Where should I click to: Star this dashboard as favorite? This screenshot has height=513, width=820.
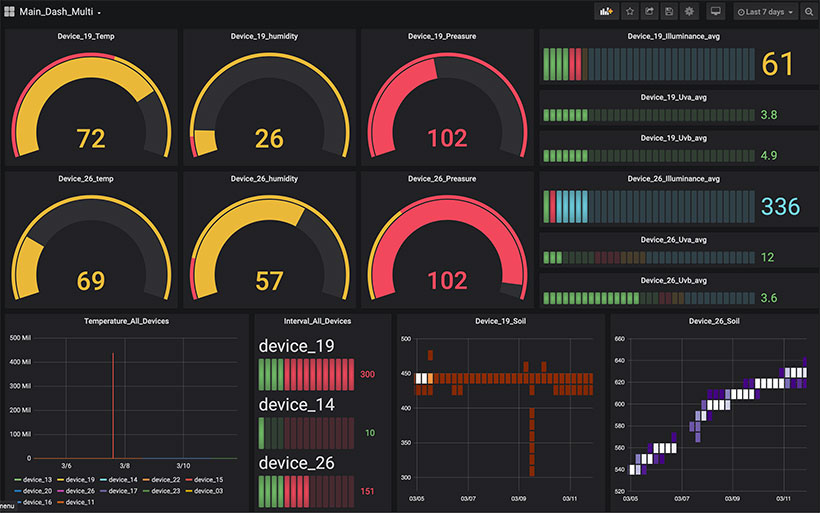[x=630, y=12]
